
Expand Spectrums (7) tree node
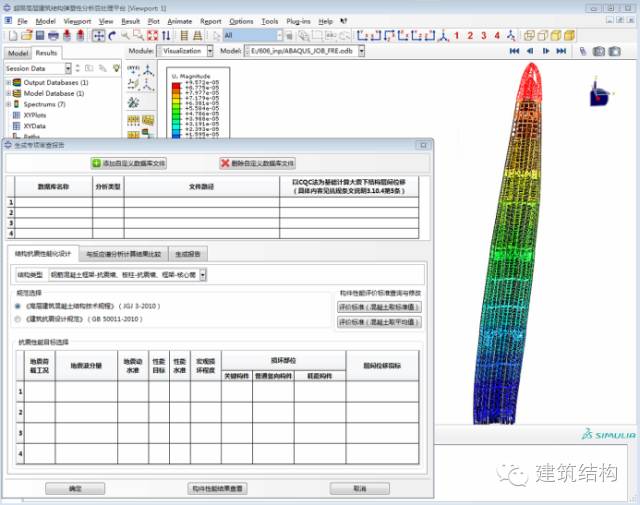coord(9,104)
